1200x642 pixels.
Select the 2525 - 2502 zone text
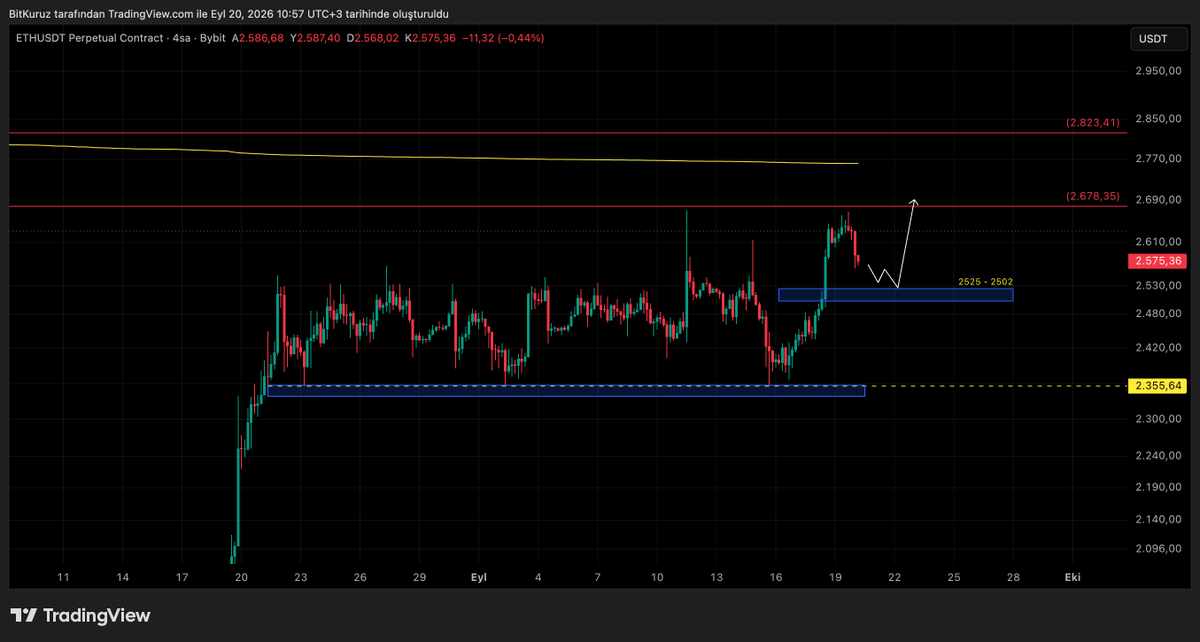tap(985, 282)
